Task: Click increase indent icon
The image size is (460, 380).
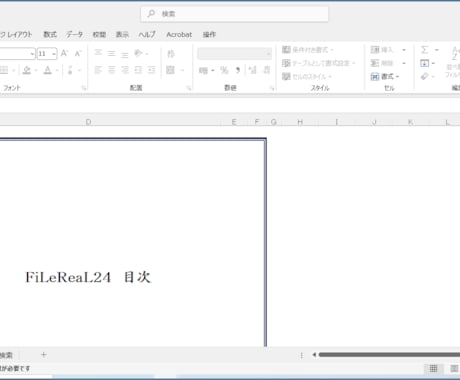Action: tap(151, 70)
